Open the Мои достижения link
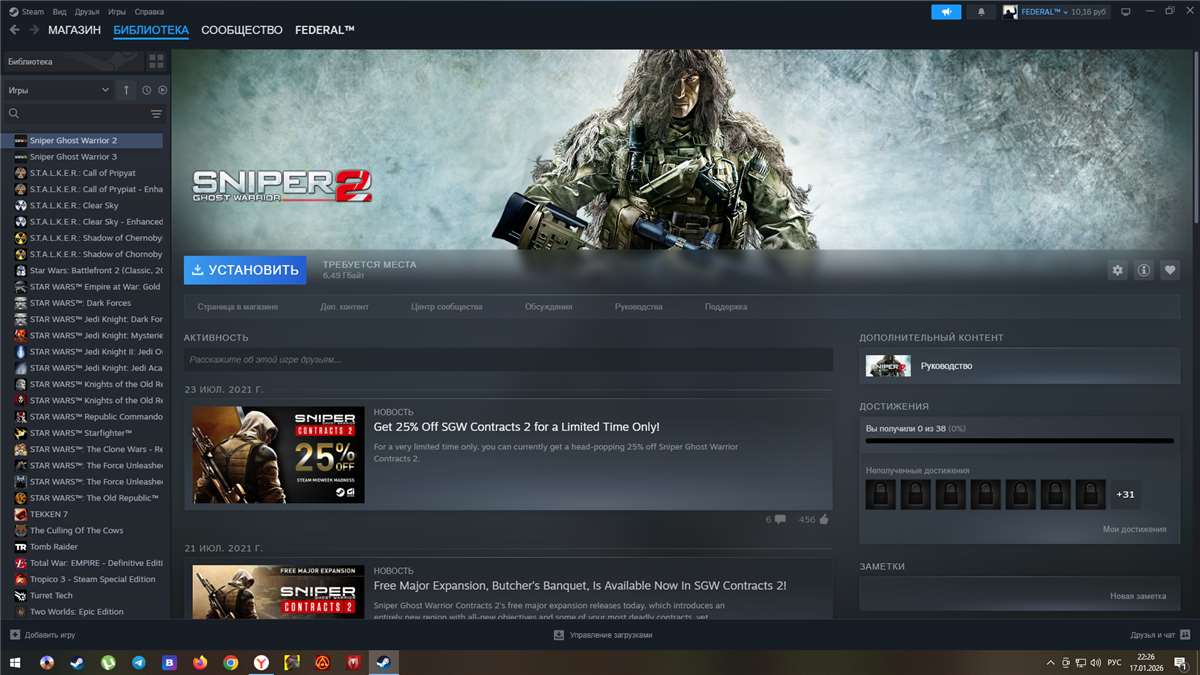Viewport: 1200px width, 675px height. pyautogui.click(x=1134, y=529)
